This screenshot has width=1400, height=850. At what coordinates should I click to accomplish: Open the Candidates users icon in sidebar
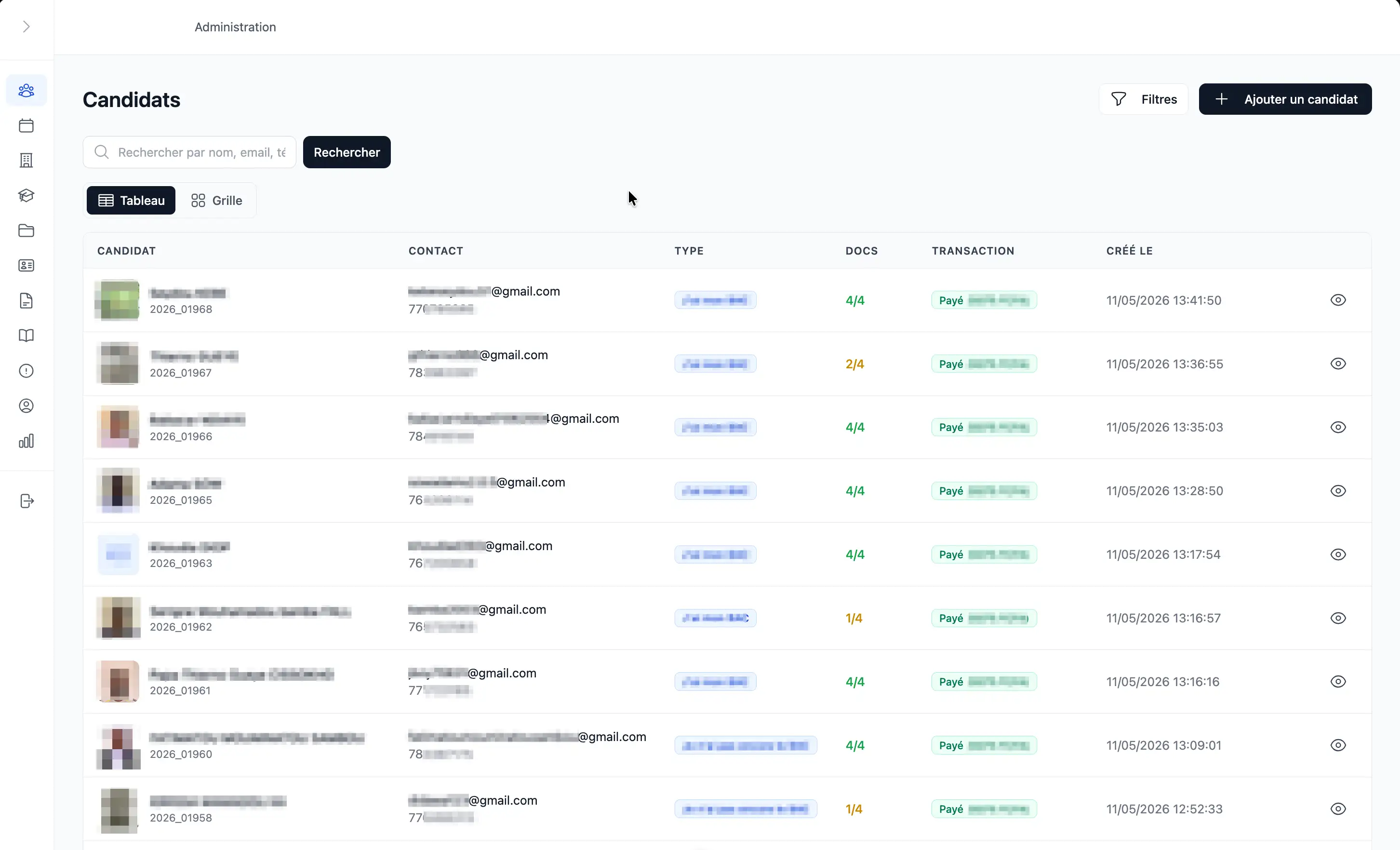(26, 91)
